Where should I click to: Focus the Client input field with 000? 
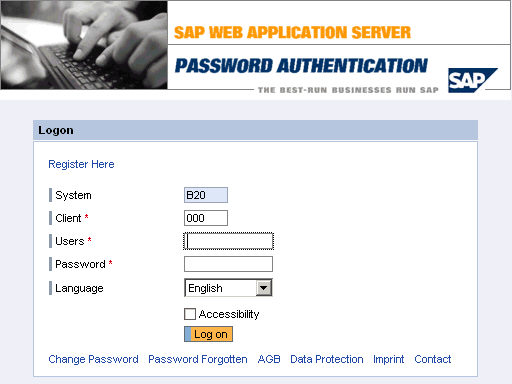(x=206, y=218)
